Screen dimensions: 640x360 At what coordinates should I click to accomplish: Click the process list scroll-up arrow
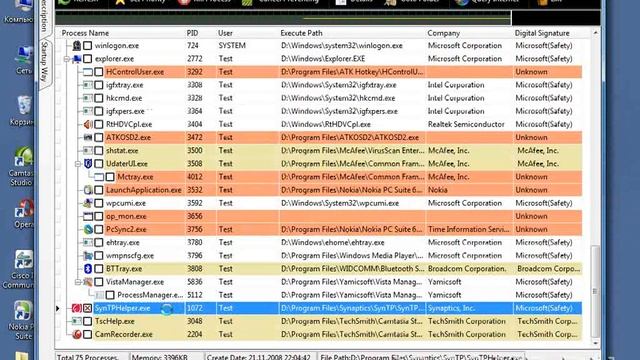[x=596, y=33]
